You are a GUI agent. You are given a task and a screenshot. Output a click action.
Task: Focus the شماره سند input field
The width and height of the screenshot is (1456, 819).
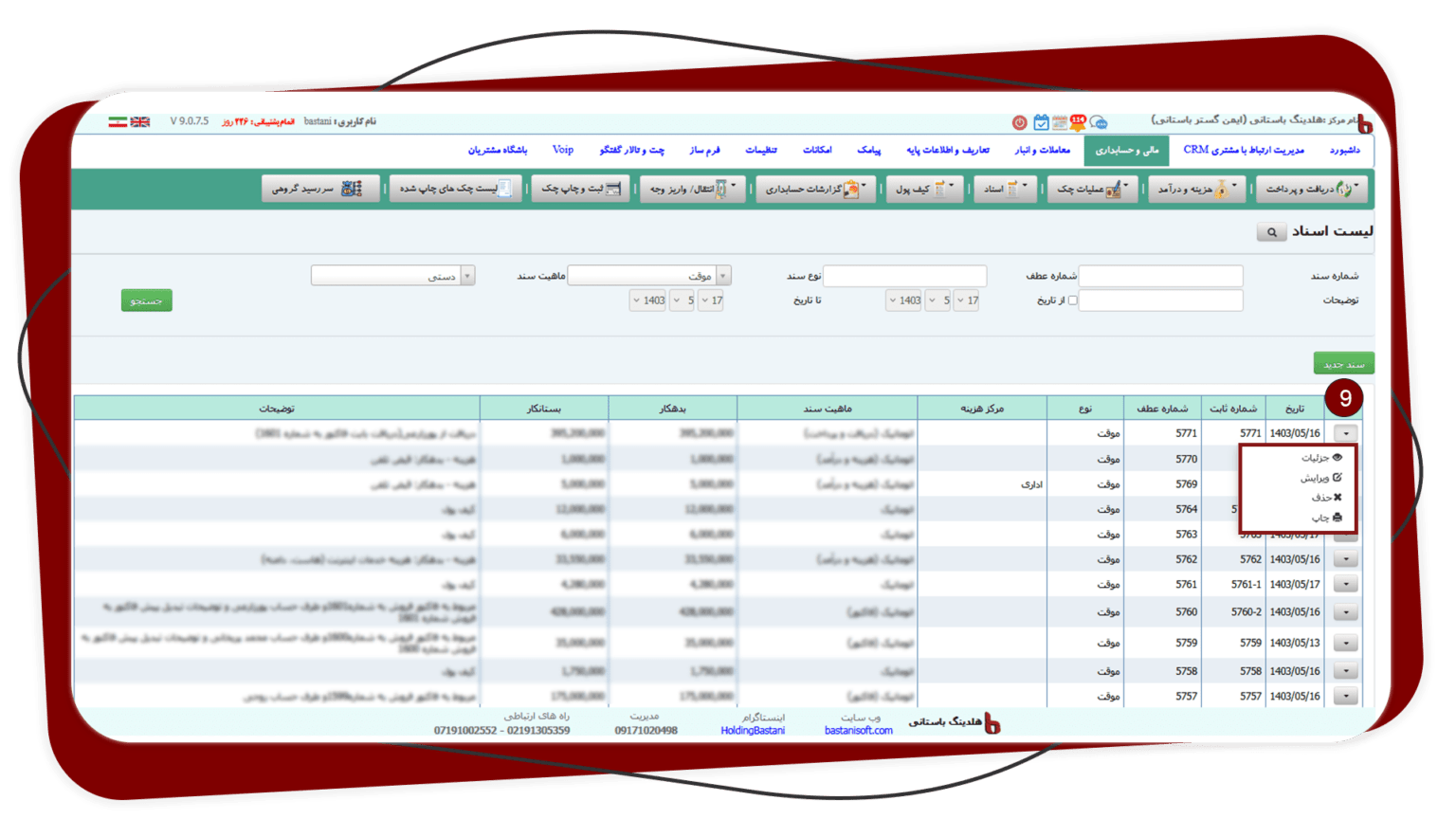point(1160,276)
